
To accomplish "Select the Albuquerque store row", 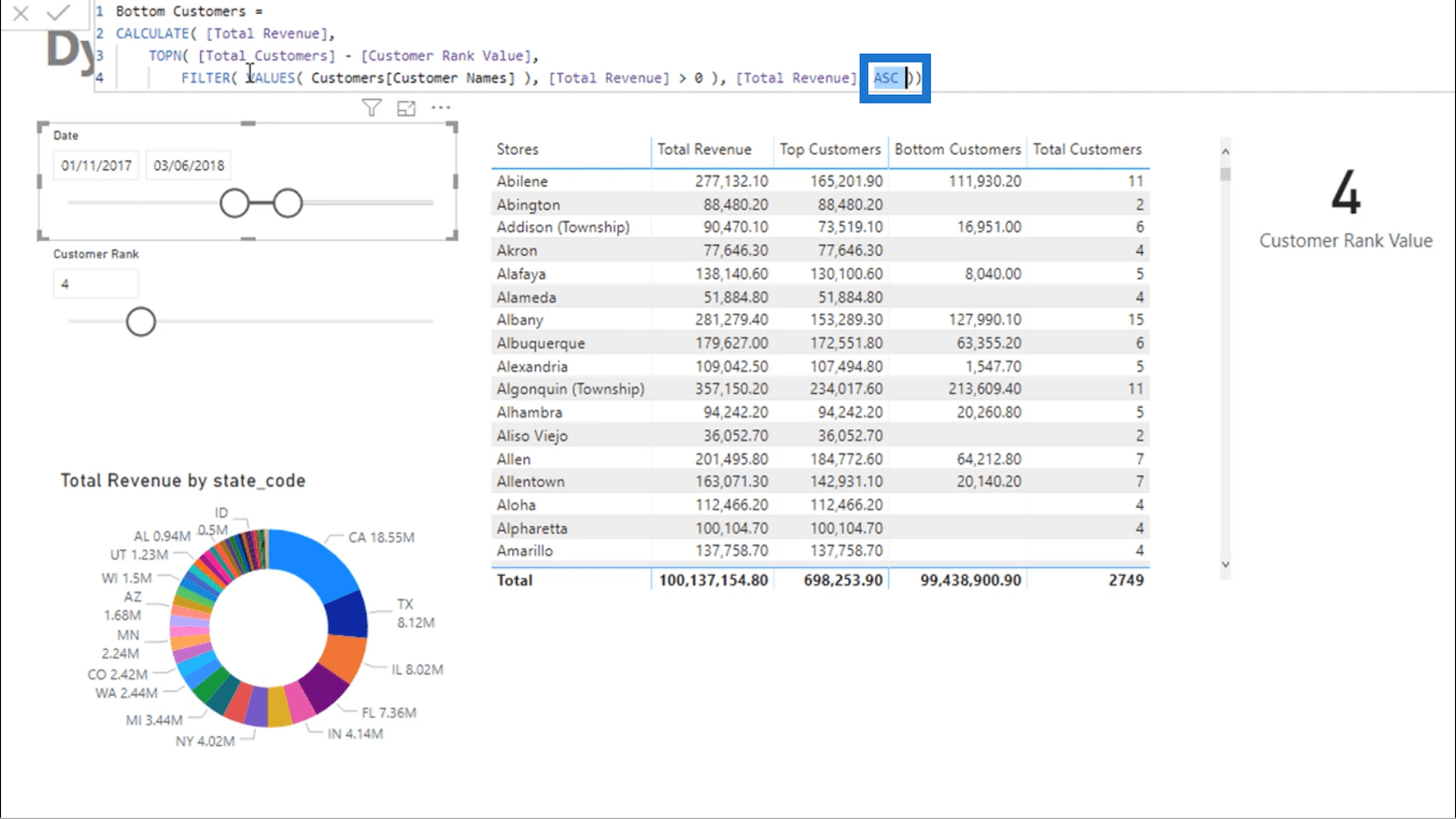I will (x=820, y=343).
